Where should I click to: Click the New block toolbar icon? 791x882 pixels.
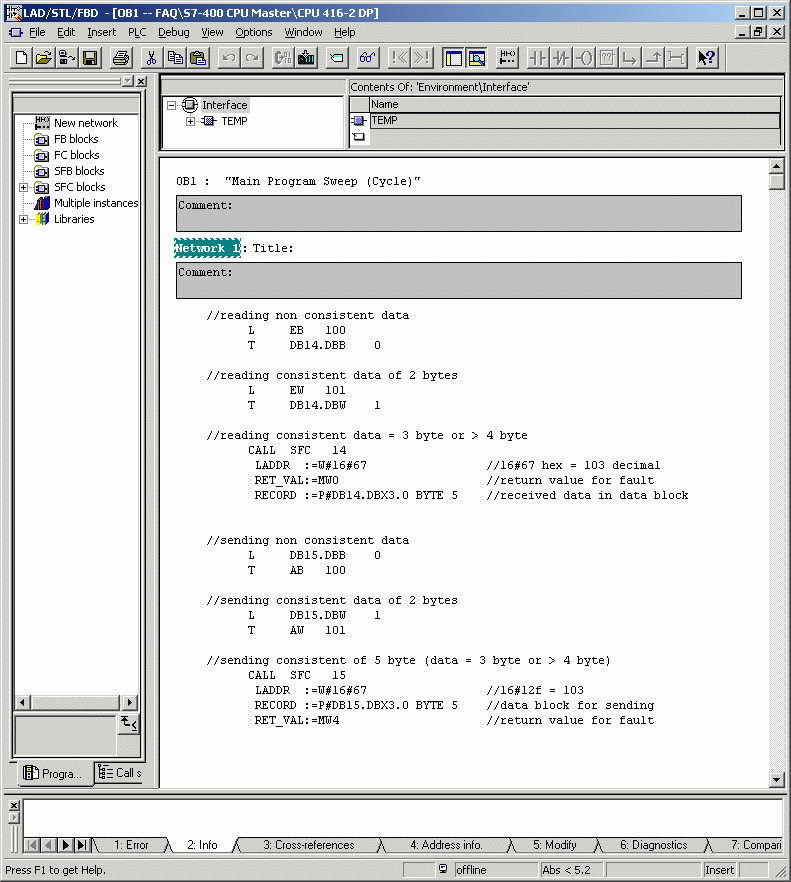[21, 58]
